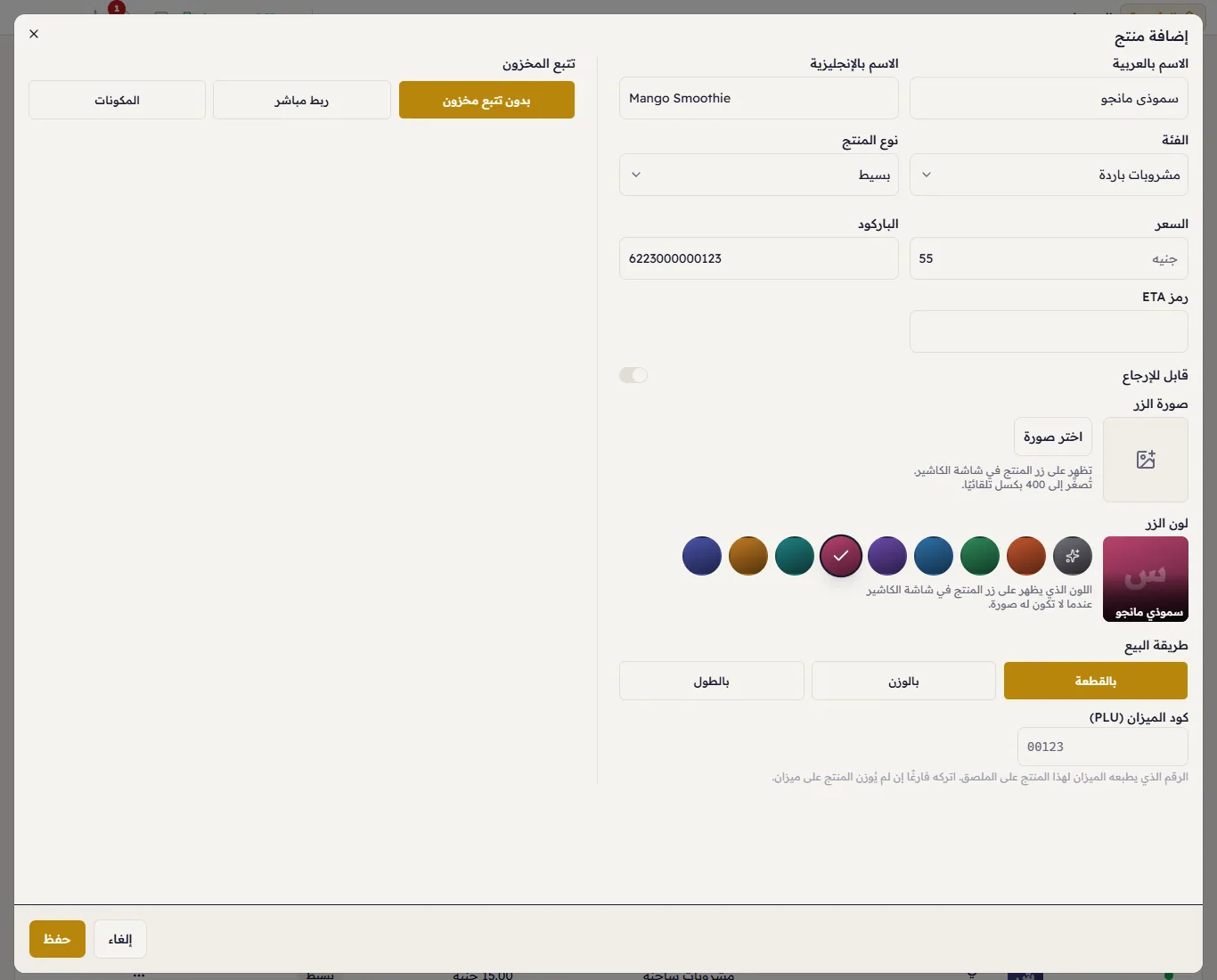Open the الفئة dropdown showing مشروبات باردة

point(1049,175)
